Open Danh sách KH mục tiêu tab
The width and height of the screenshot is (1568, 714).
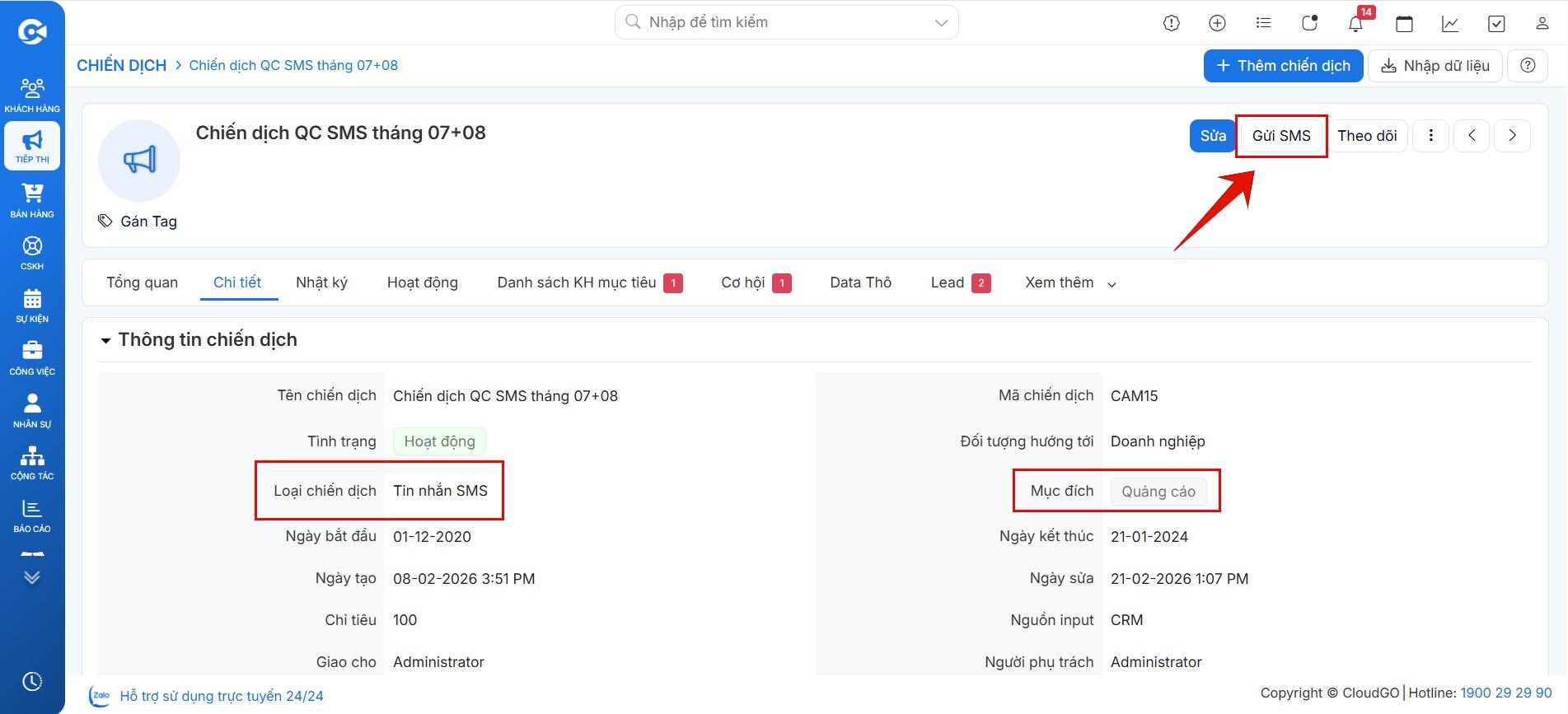coord(590,282)
